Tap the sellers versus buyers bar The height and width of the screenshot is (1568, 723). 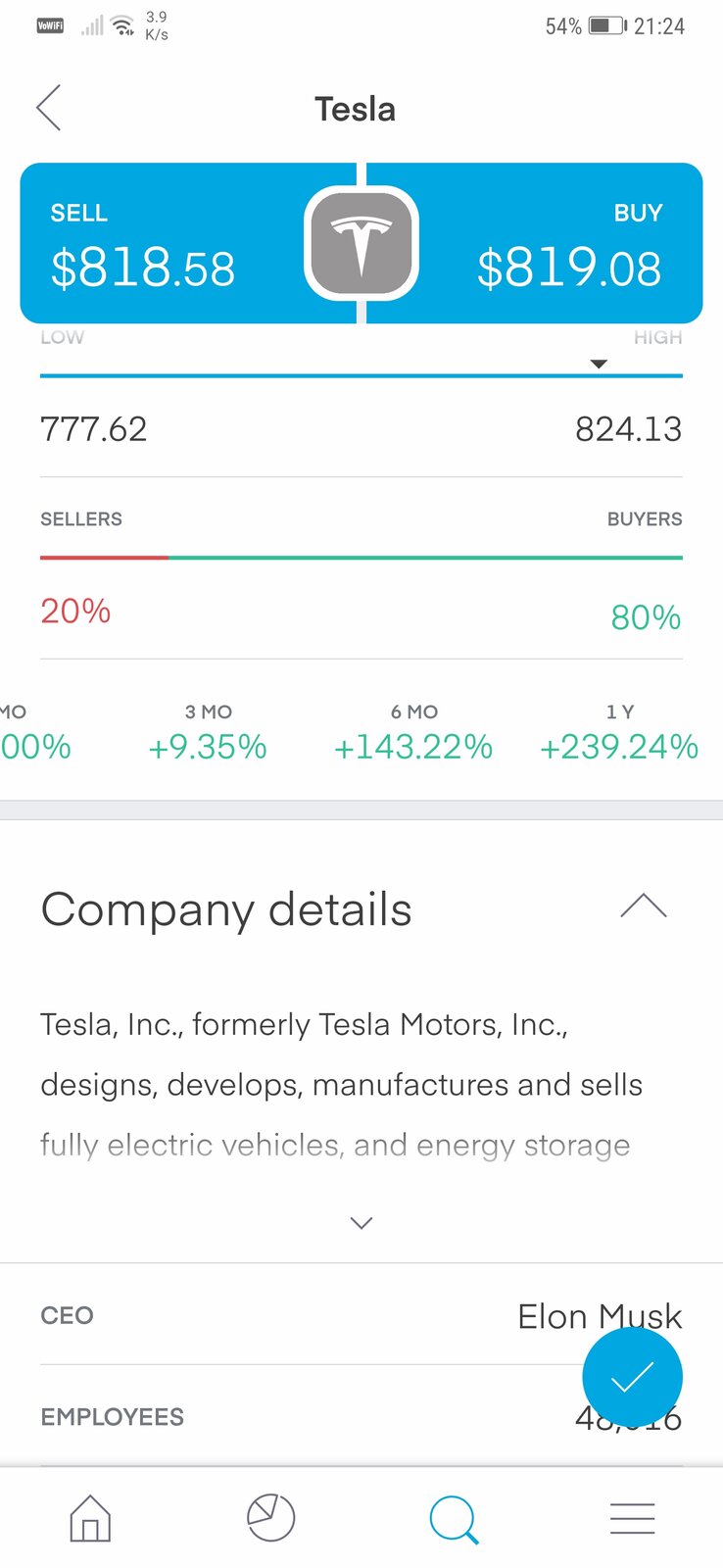click(x=361, y=558)
